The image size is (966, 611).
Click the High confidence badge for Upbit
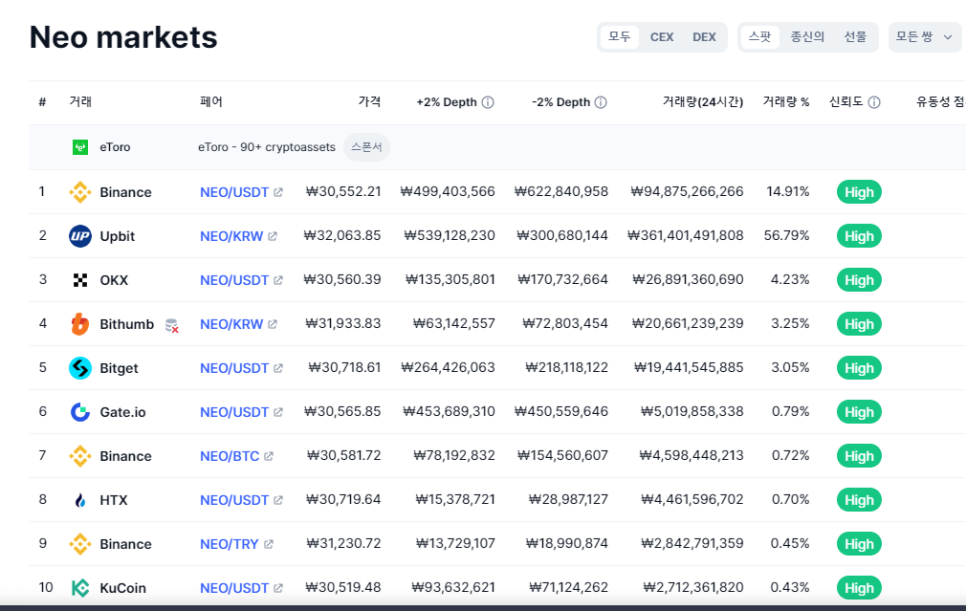click(859, 236)
